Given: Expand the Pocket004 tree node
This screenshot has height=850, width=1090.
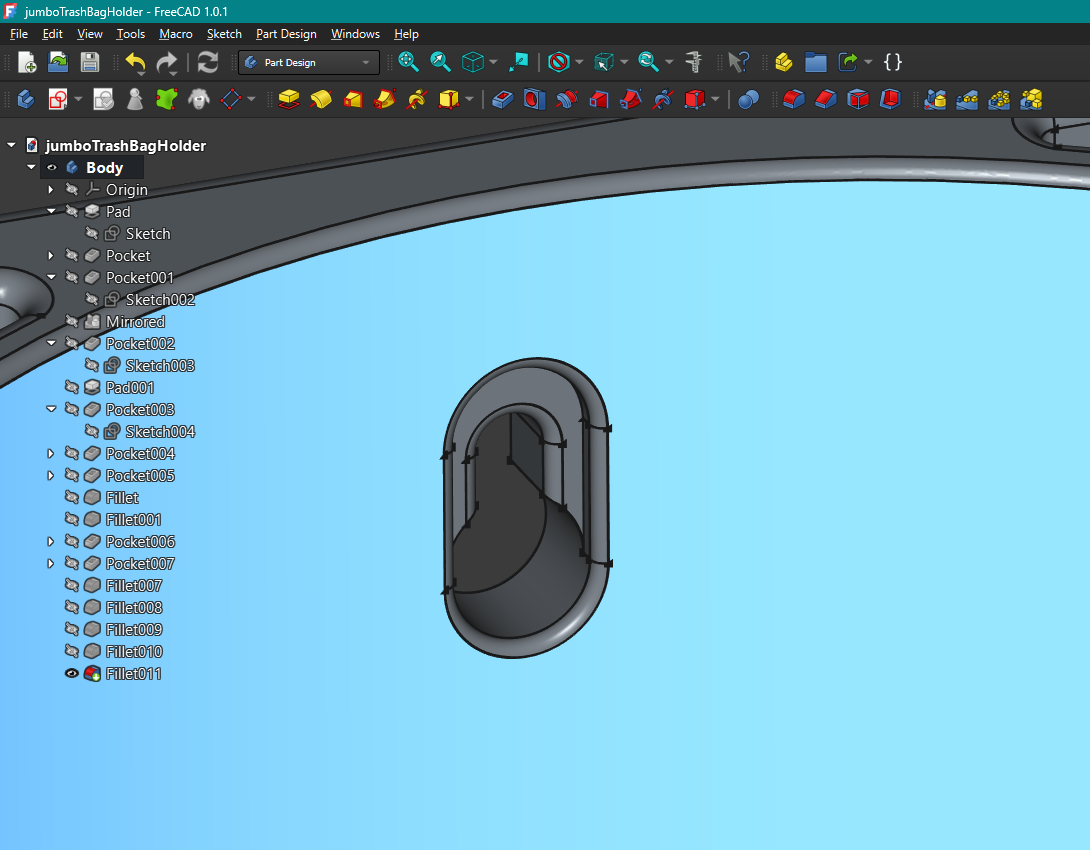Looking at the screenshot, I should (x=51, y=453).
